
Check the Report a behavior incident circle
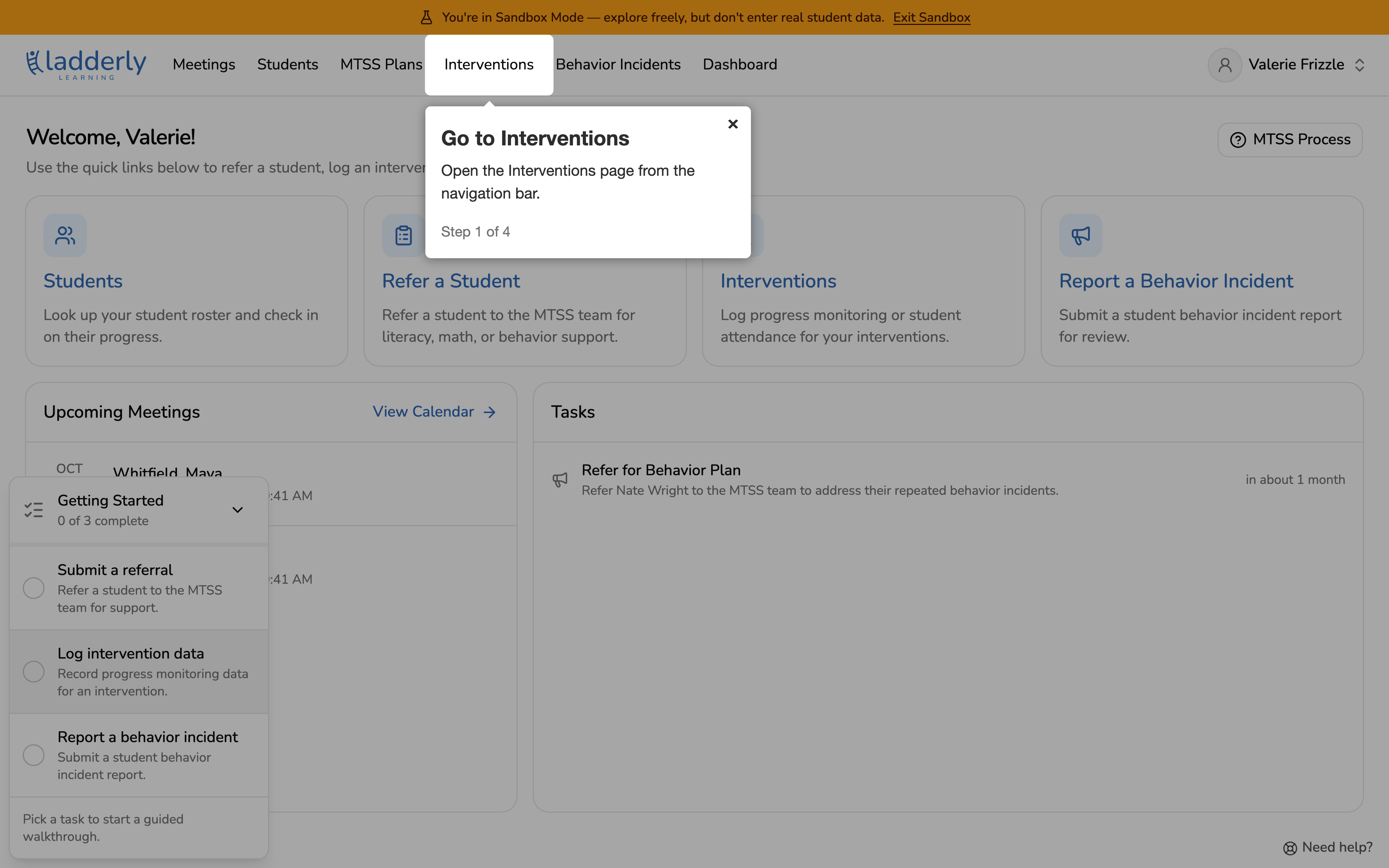point(34,755)
